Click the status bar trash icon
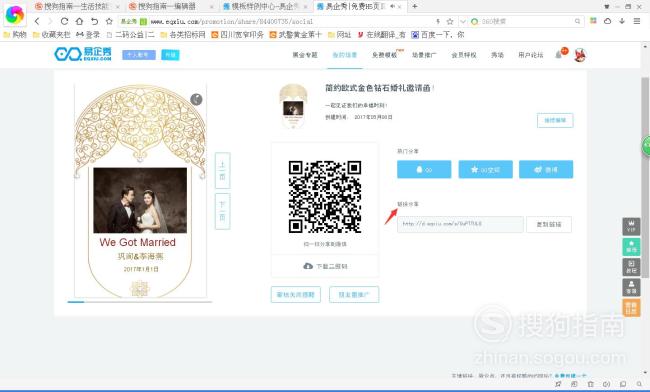The height and width of the screenshot is (392, 650). point(590,385)
